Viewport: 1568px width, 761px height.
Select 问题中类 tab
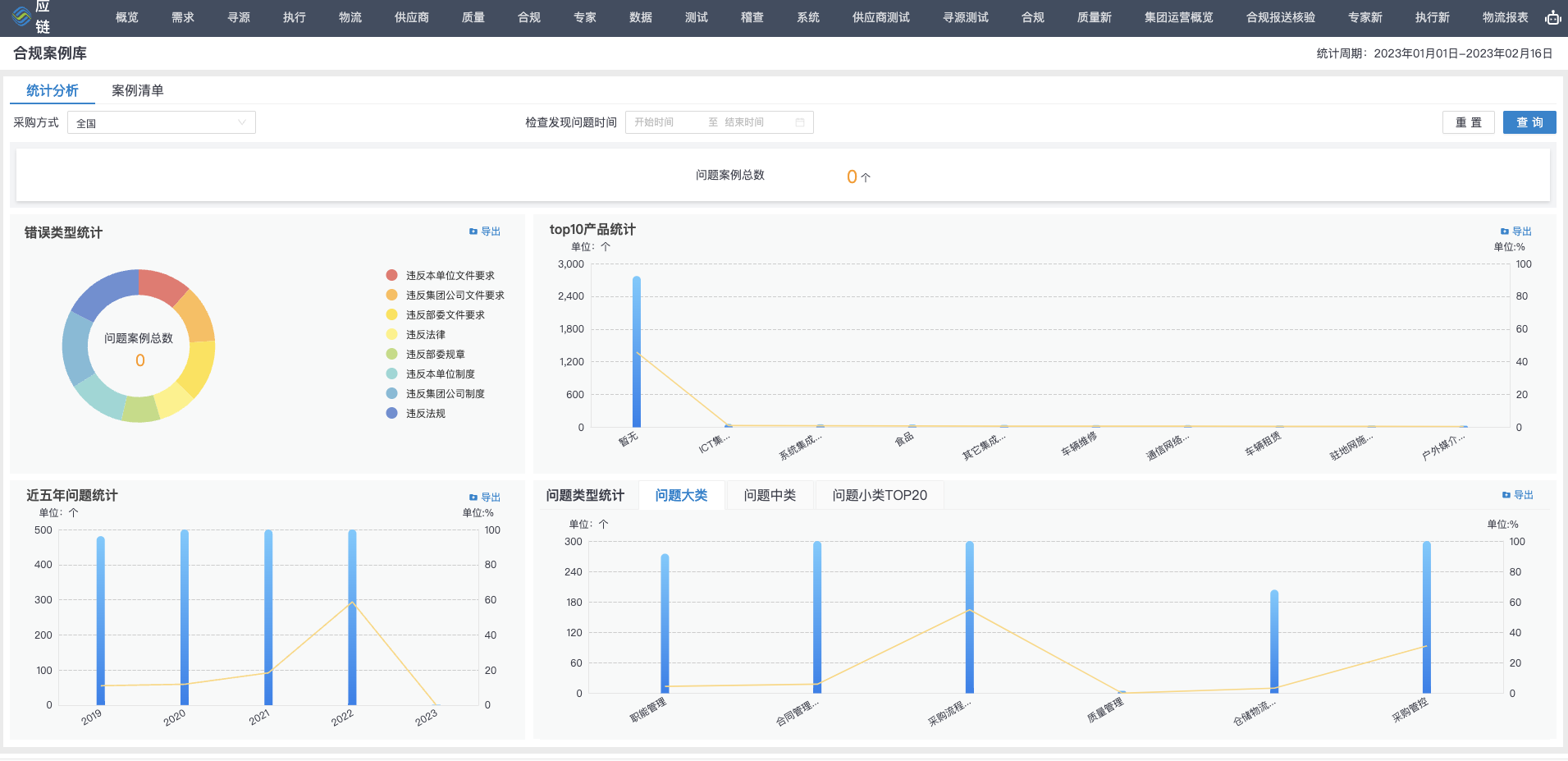coord(770,495)
